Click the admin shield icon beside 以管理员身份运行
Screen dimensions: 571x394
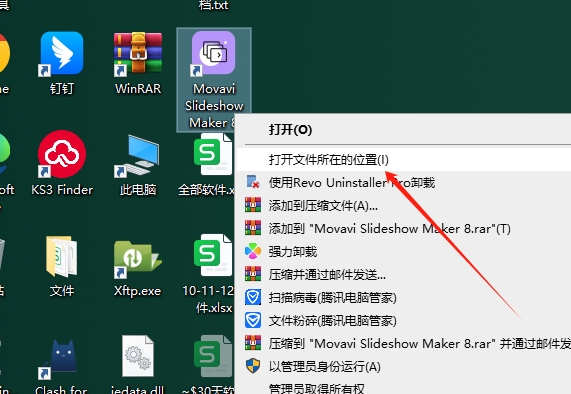pos(253,366)
